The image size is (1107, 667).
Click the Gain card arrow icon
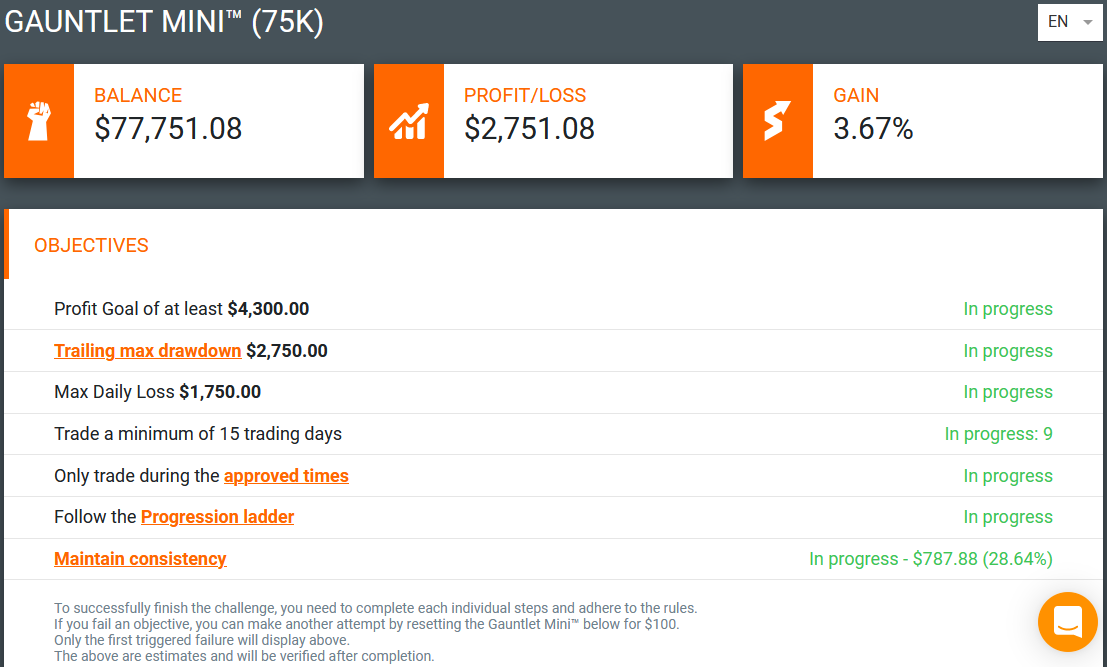tap(777, 121)
